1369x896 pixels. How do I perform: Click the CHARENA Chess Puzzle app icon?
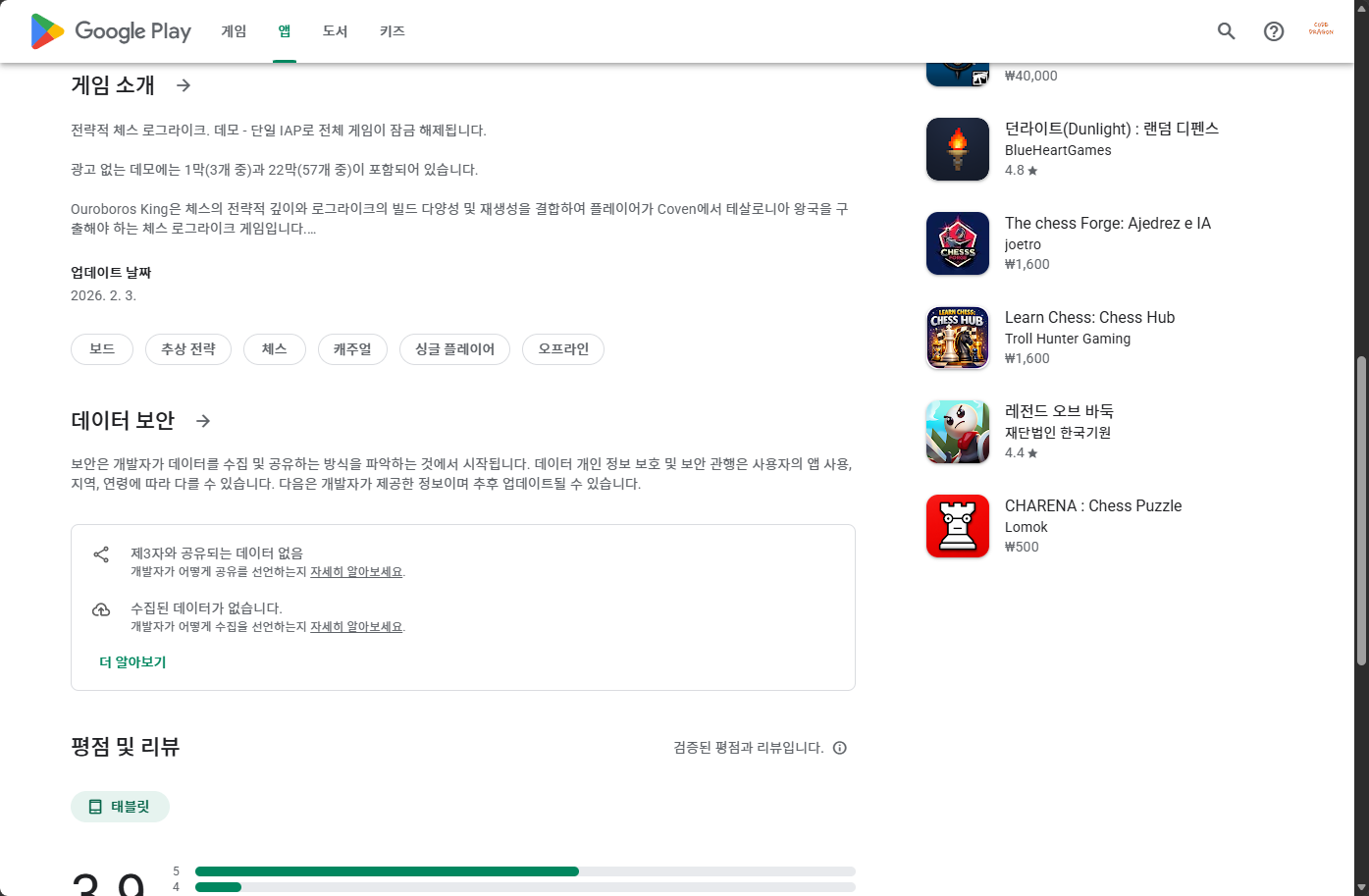[958, 526]
